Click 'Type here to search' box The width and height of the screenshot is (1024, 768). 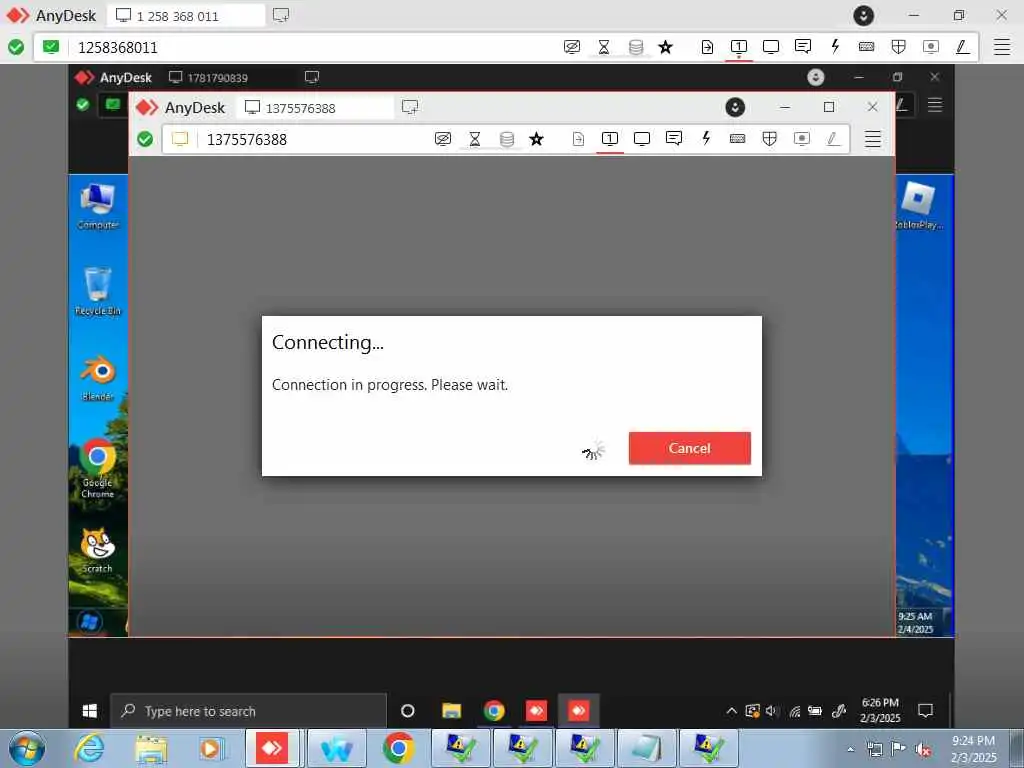click(249, 711)
